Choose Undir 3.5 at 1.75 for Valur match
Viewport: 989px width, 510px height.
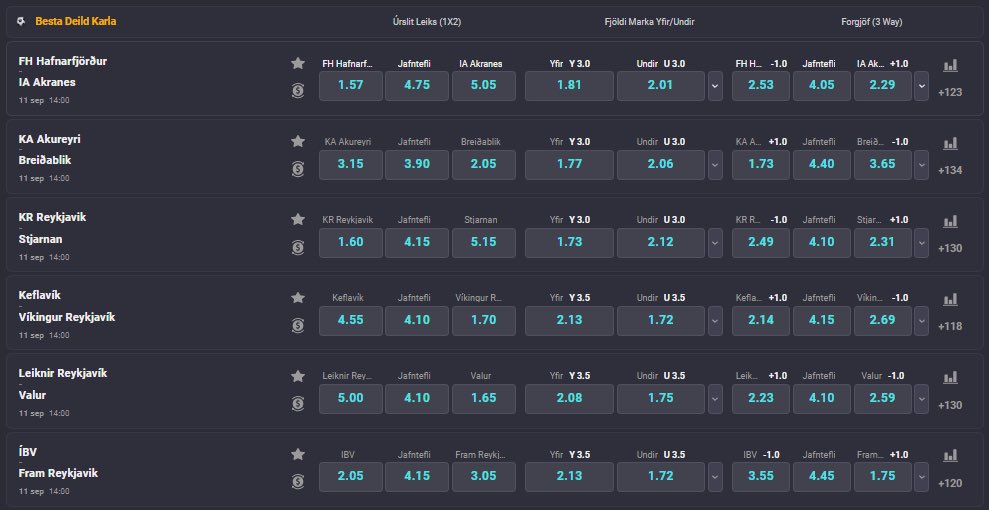[660, 399]
